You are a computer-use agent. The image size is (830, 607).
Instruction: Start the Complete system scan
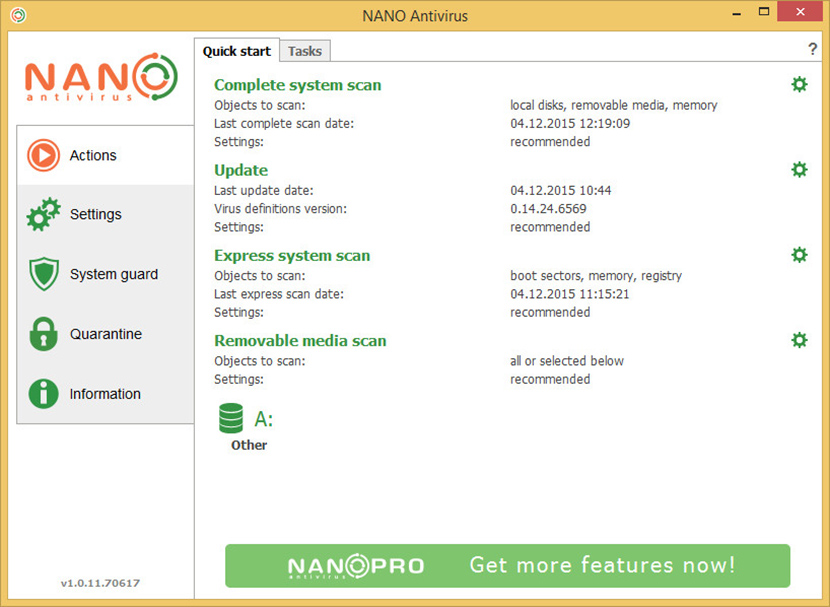tap(297, 85)
